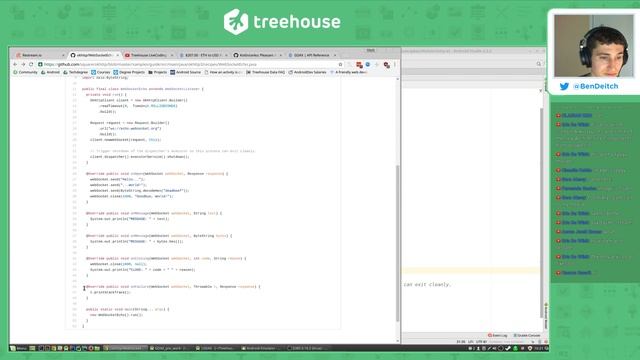Click the webcam video thumbnail
This screenshot has width=640, height=360.
point(593,46)
